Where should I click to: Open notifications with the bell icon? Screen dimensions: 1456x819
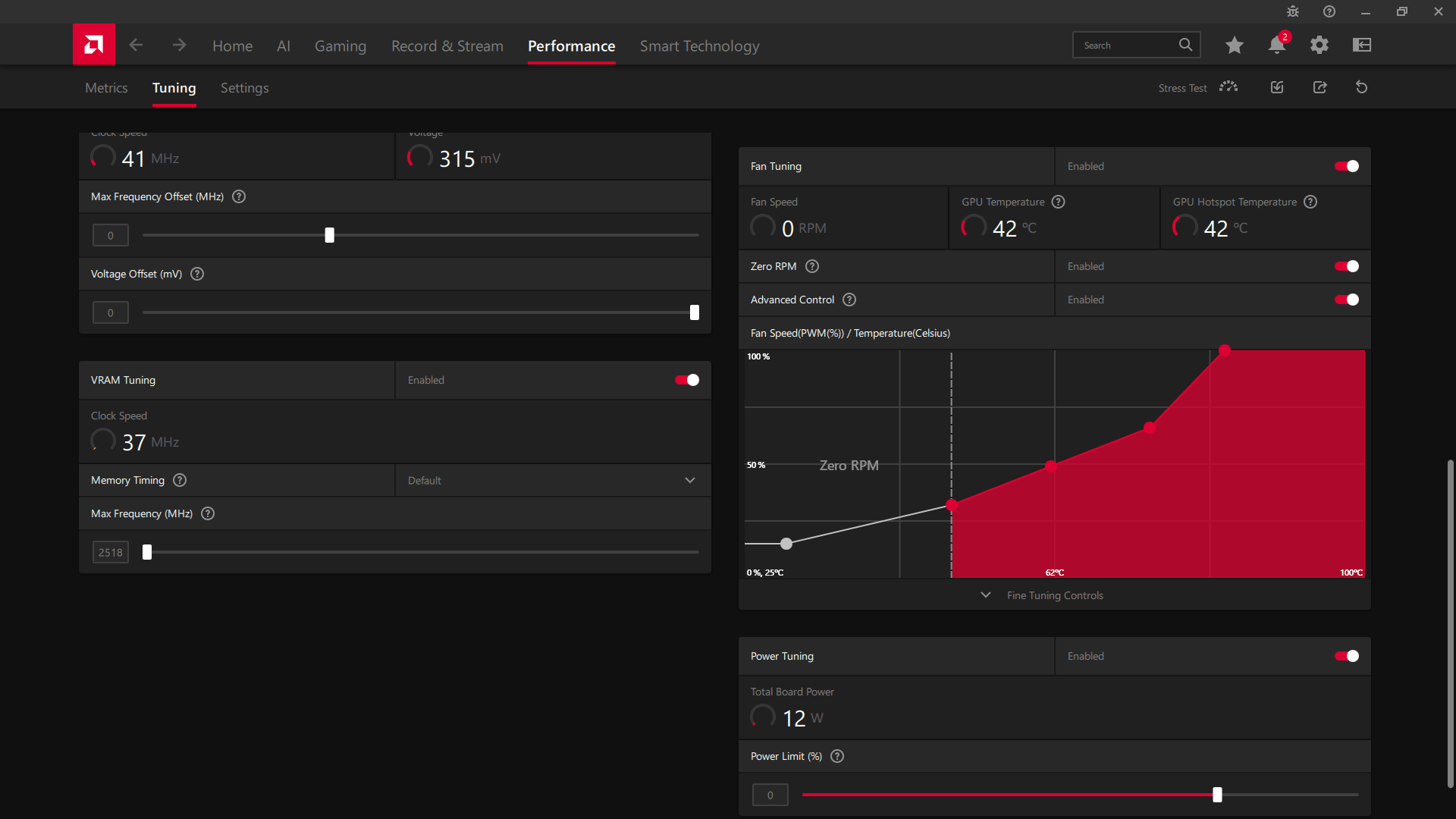(1276, 45)
